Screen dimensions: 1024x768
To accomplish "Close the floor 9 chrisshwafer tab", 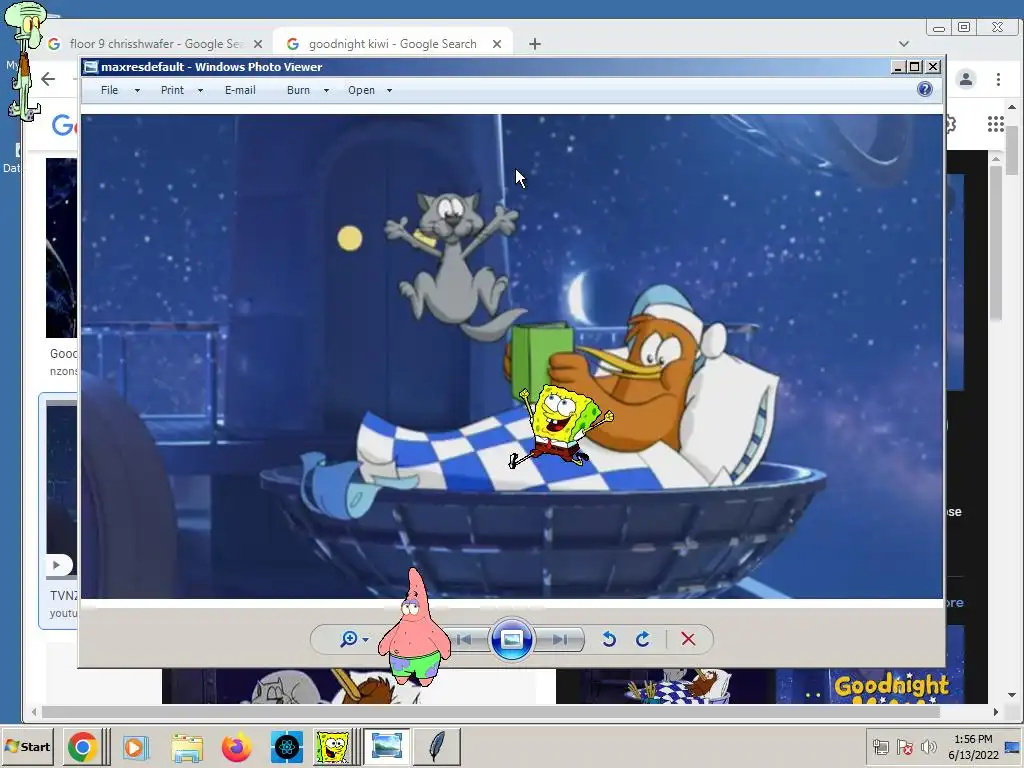I will 258,44.
